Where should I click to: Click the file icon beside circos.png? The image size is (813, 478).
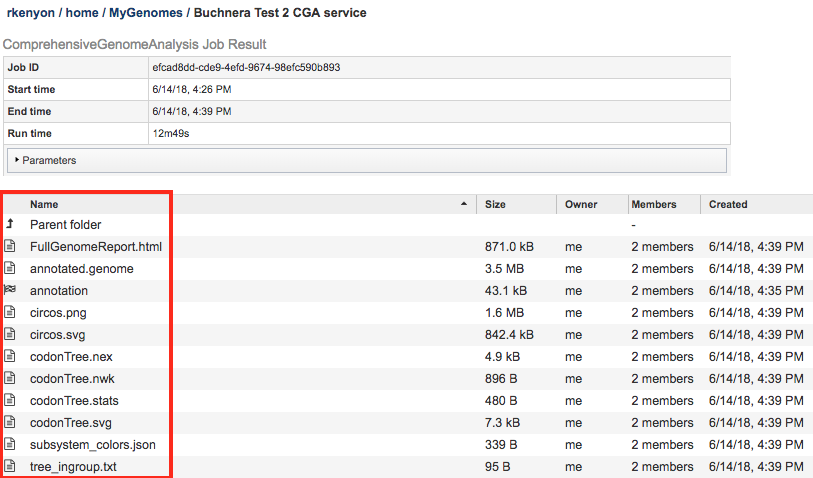tap(10, 312)
